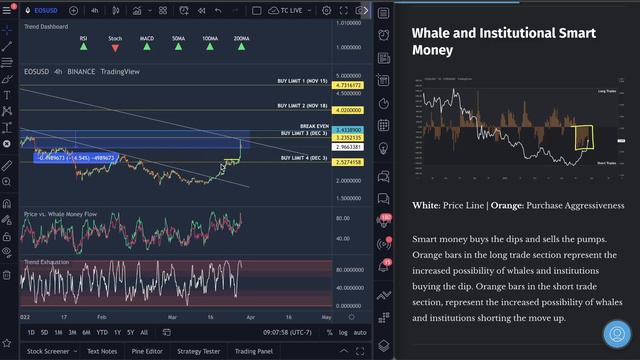This screenshot has height=360, width=640.
Task: Open the Indicators and strategies dialog
Action: pos(137,11)
